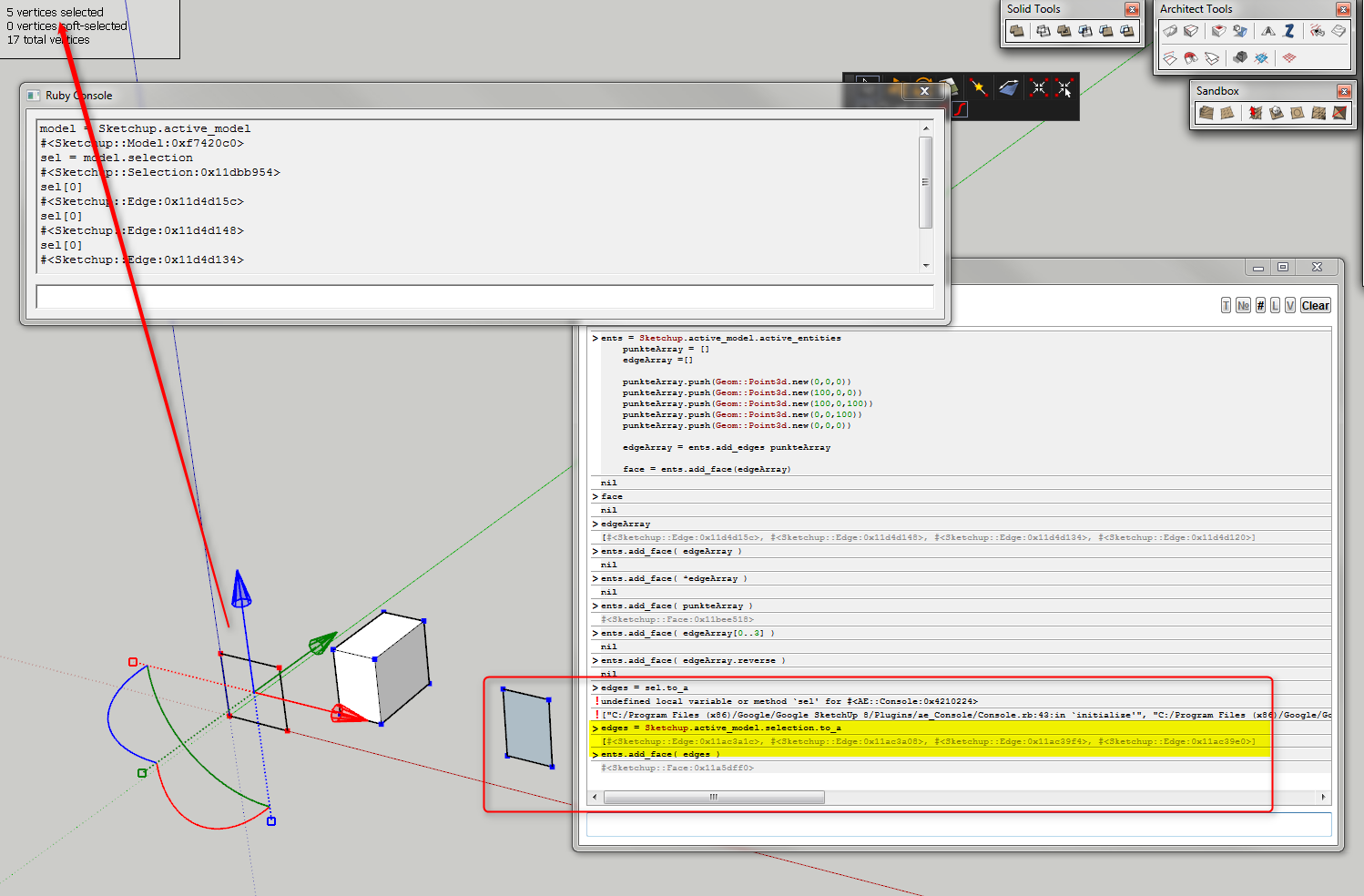Activate Sandbox Smoove tool
1364x896 pixels.
pyautogui.click(x=1255, y=113)
